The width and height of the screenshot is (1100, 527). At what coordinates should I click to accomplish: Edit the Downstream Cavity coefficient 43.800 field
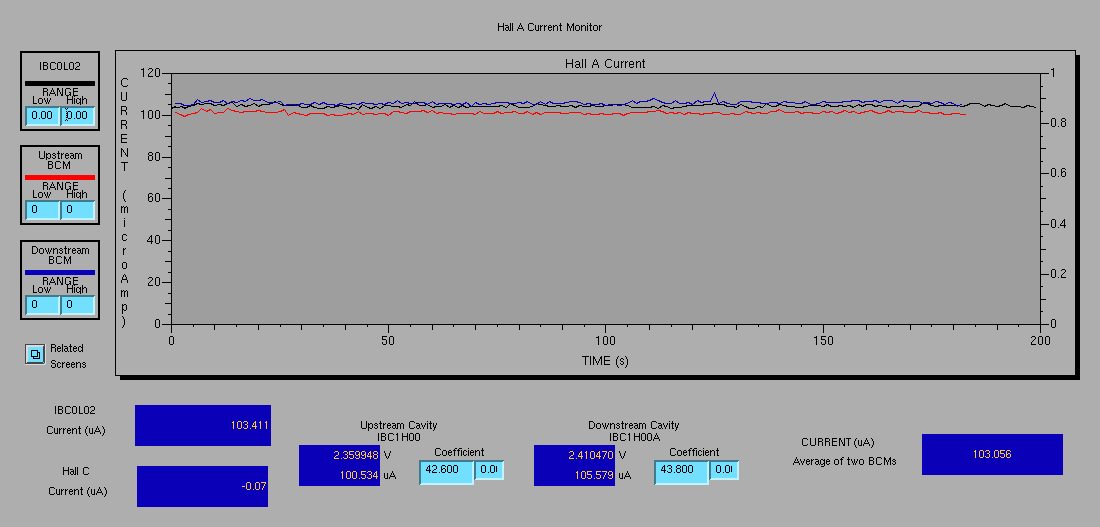pyautogui.click(x=682, y=472)
